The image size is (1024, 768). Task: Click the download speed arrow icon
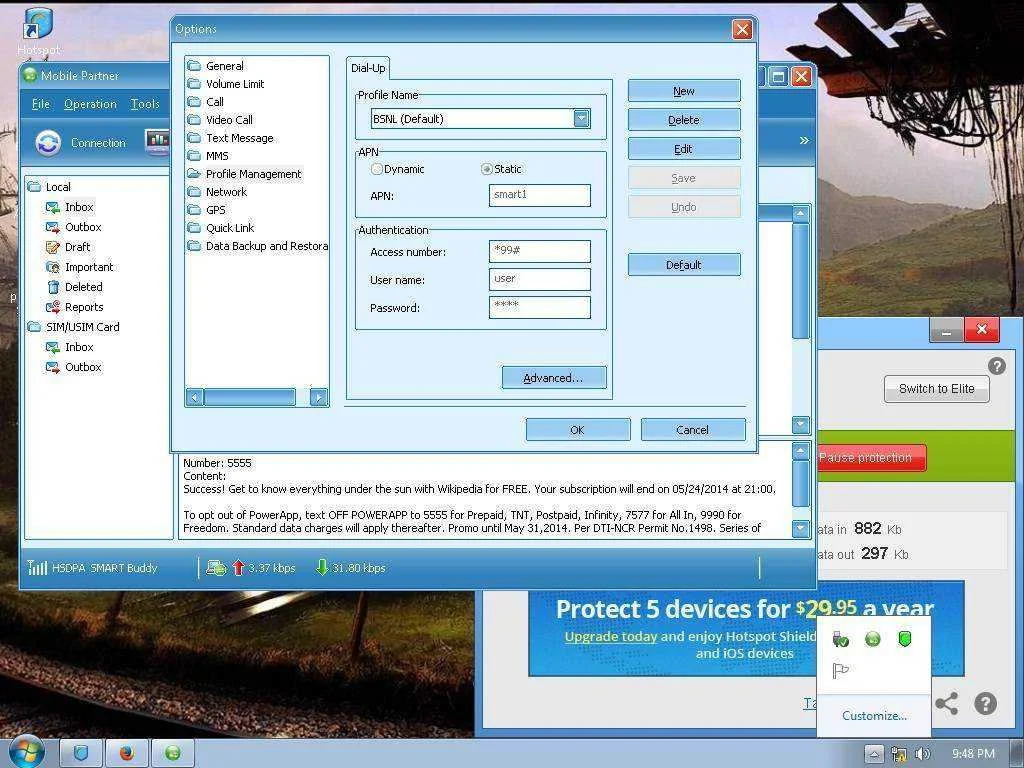321,568
